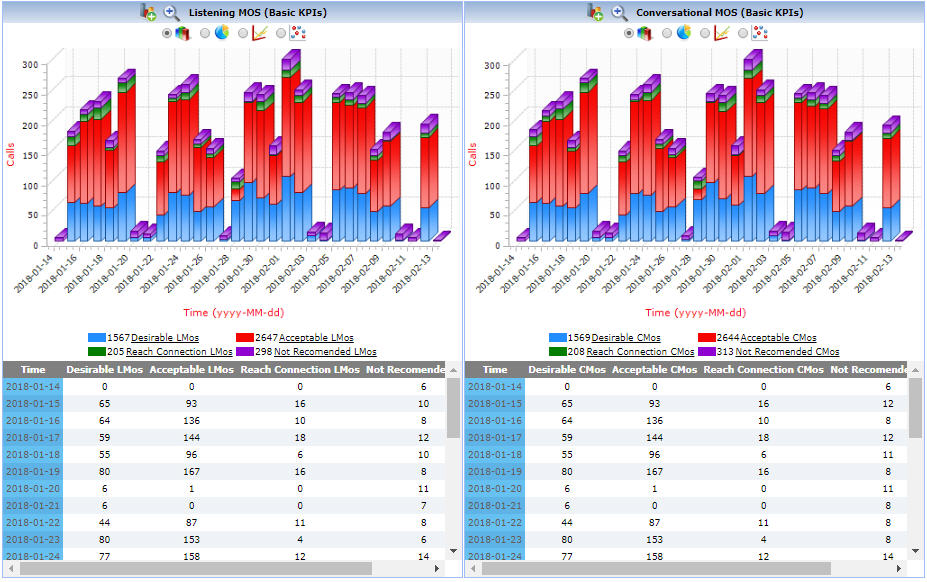Click add-chart icon in Listening MOS header
927x582 pixels.
click(x=148, y=12)
